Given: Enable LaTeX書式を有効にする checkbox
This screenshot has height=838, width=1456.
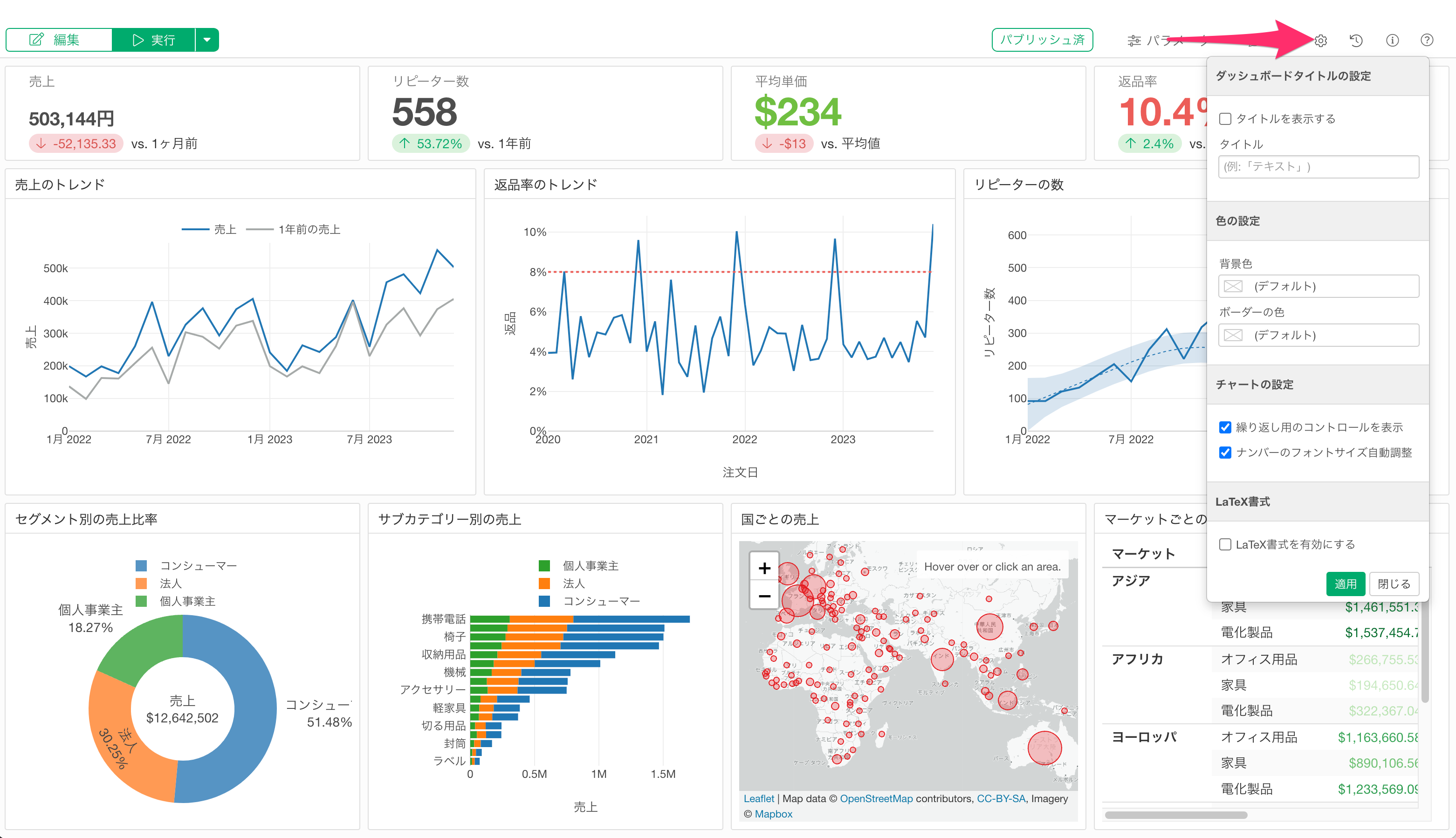Looking at the screenshot, I should coord(1225,544).
